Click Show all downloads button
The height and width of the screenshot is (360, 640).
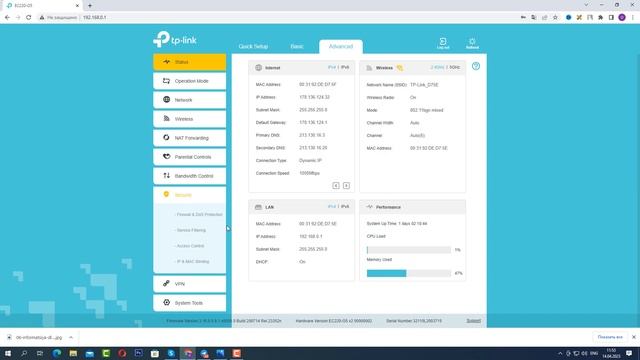(x=610, y=337)
